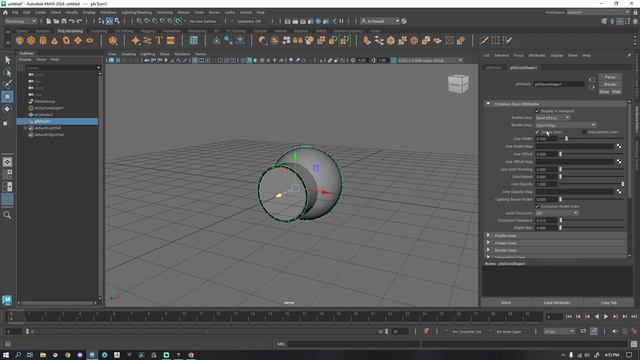Click the checker map button for Line Opacity Map
The height and width of the screenshot is (360, 640).
point(619,191)
